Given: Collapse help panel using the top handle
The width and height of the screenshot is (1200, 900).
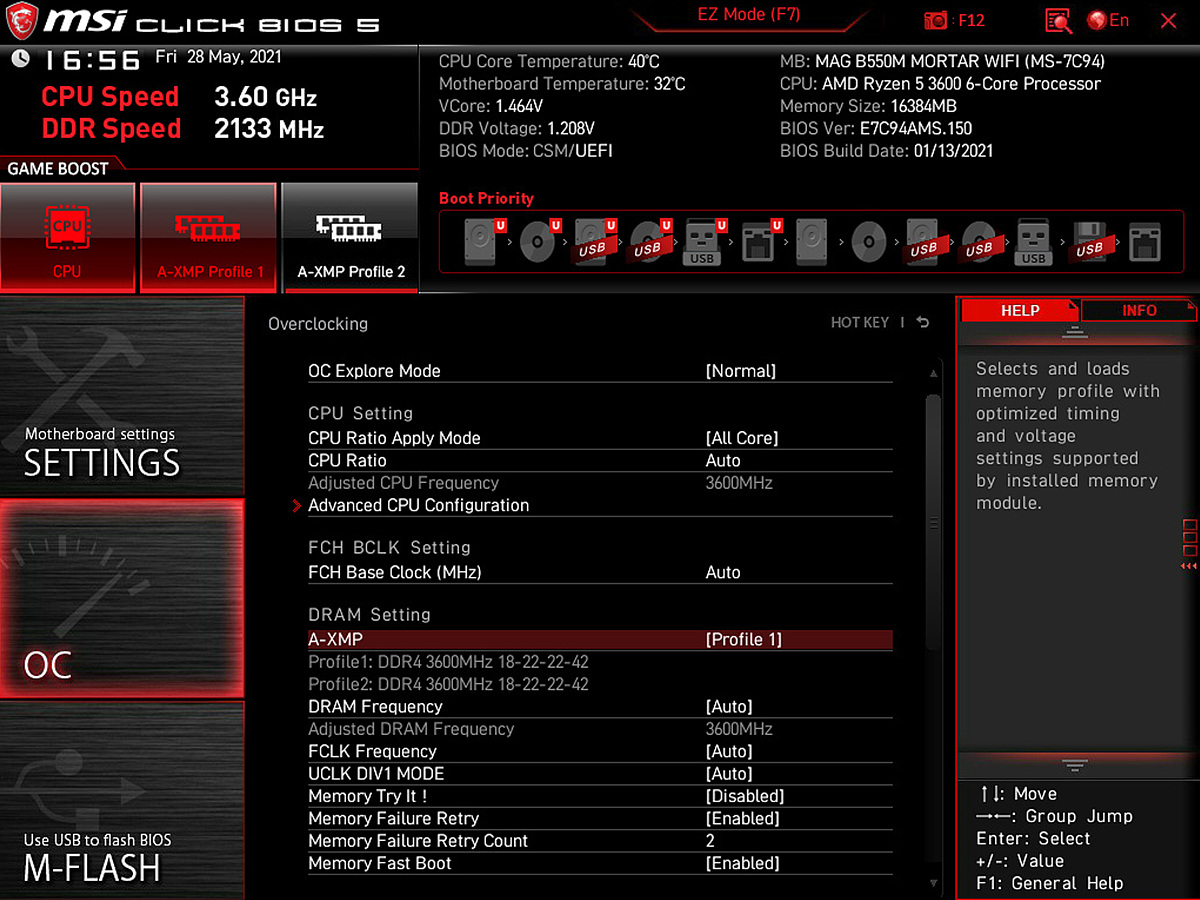Looking at the screenshot, I should pos(1075,332).
